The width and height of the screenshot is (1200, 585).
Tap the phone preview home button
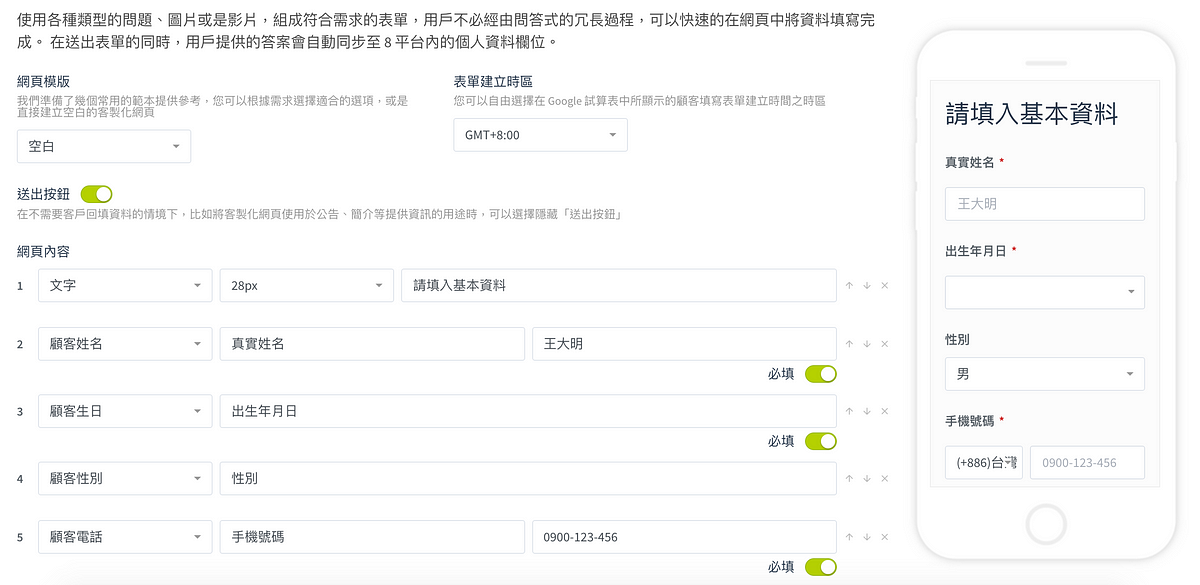1046,523
